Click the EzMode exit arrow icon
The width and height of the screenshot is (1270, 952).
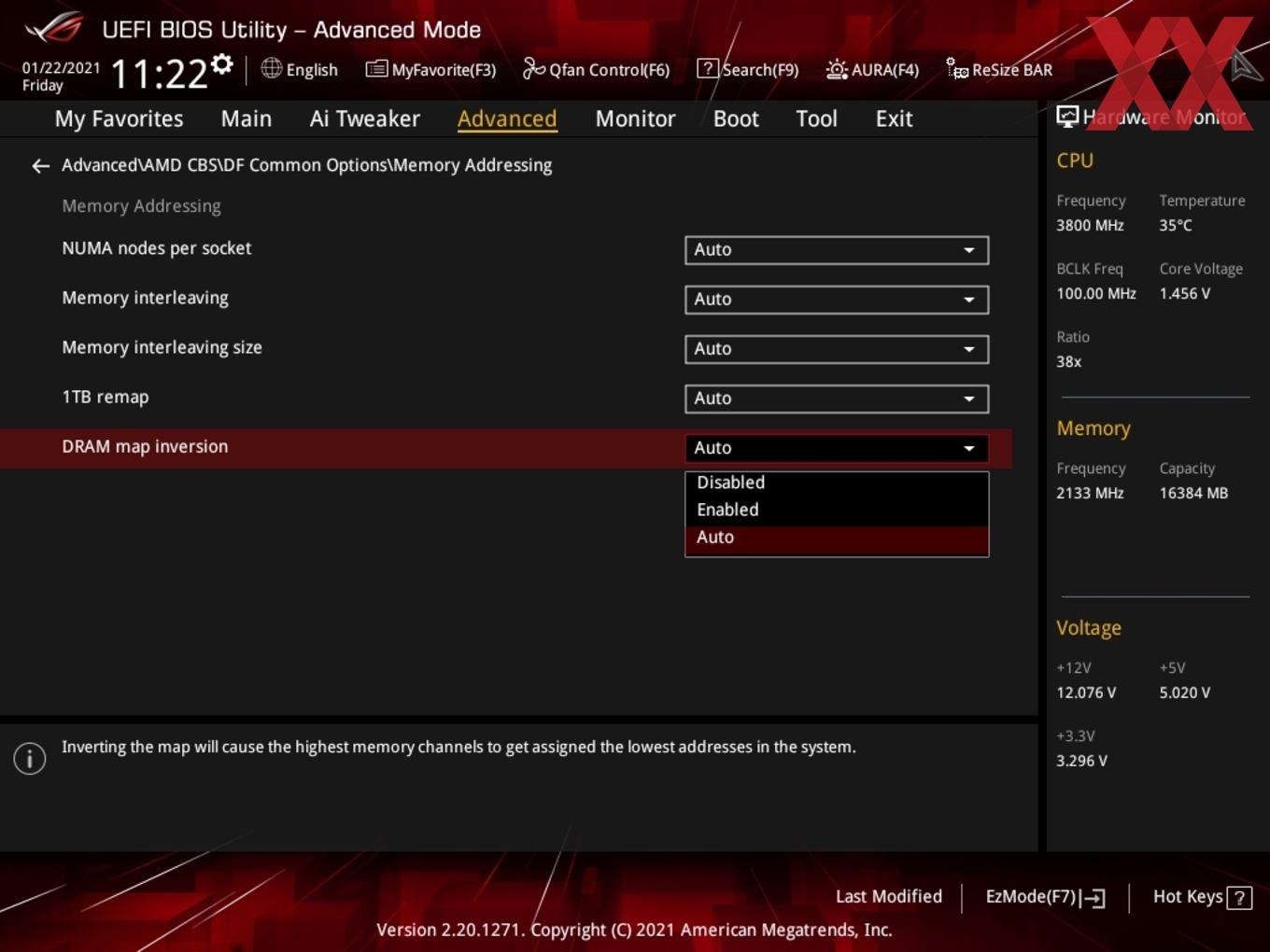[1093, 898]
